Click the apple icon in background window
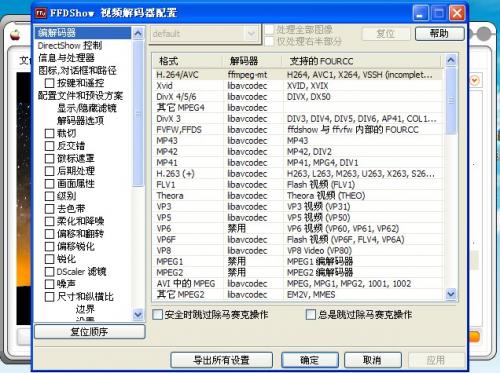This screenshot has width=500, height=373. click(15, 35)
